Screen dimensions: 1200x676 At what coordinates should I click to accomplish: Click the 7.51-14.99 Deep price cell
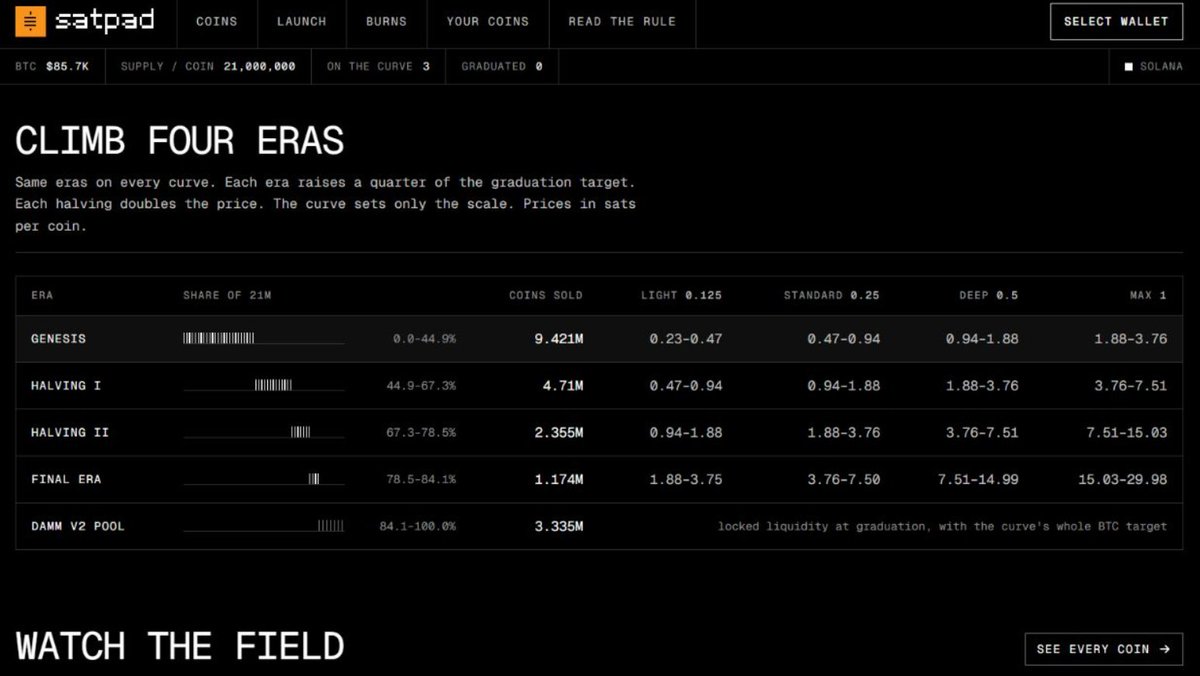point(978,480)
